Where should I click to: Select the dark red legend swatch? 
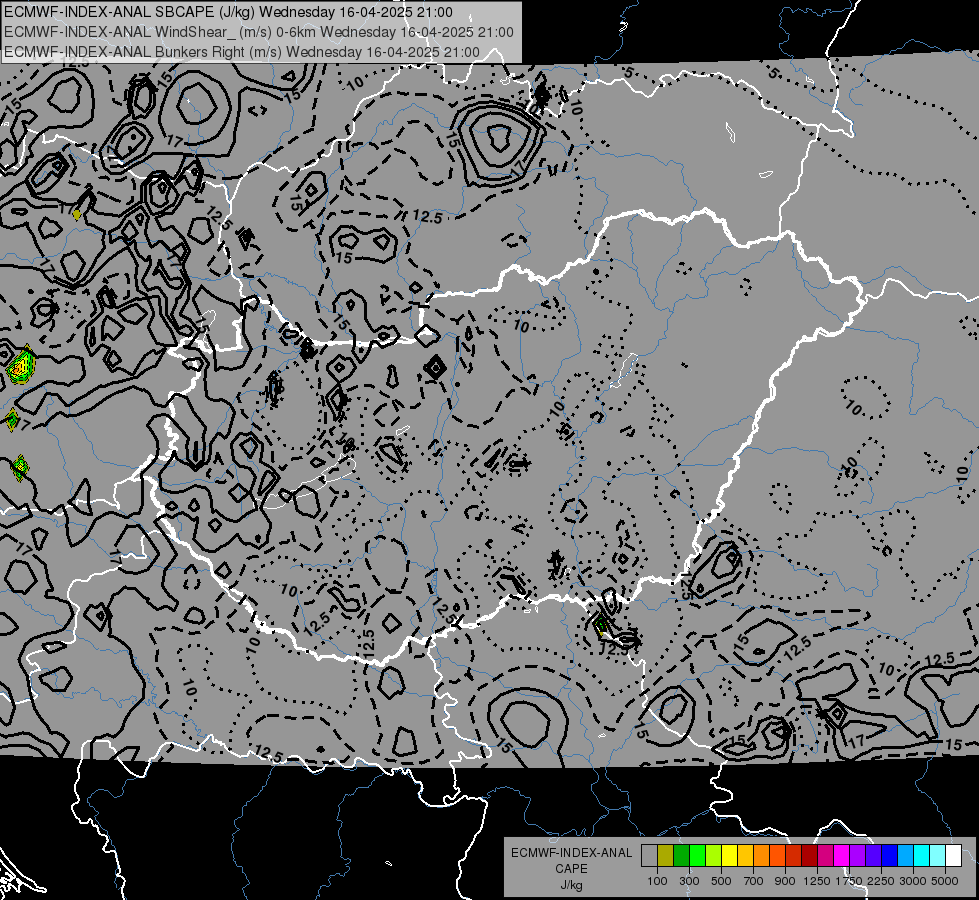point(809,856)
